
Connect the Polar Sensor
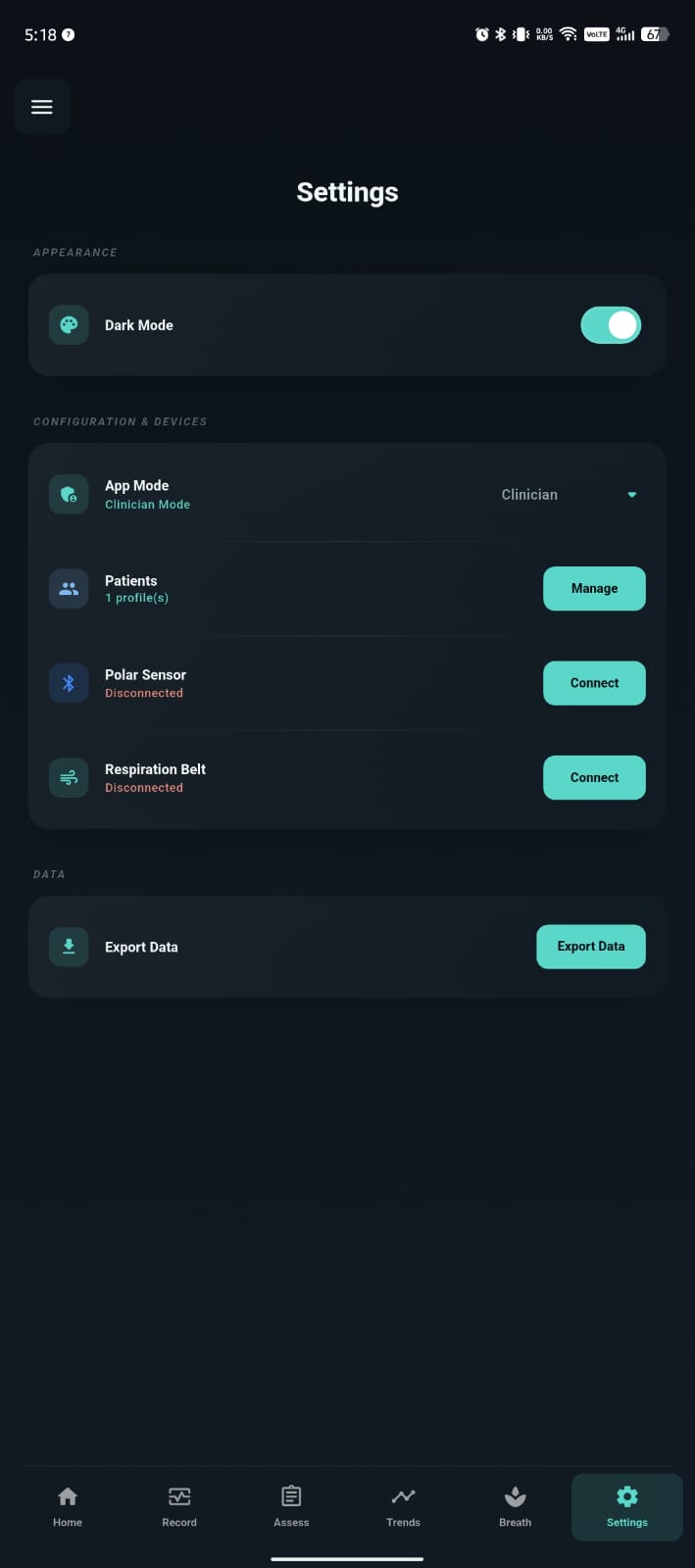tap(594, 683)
